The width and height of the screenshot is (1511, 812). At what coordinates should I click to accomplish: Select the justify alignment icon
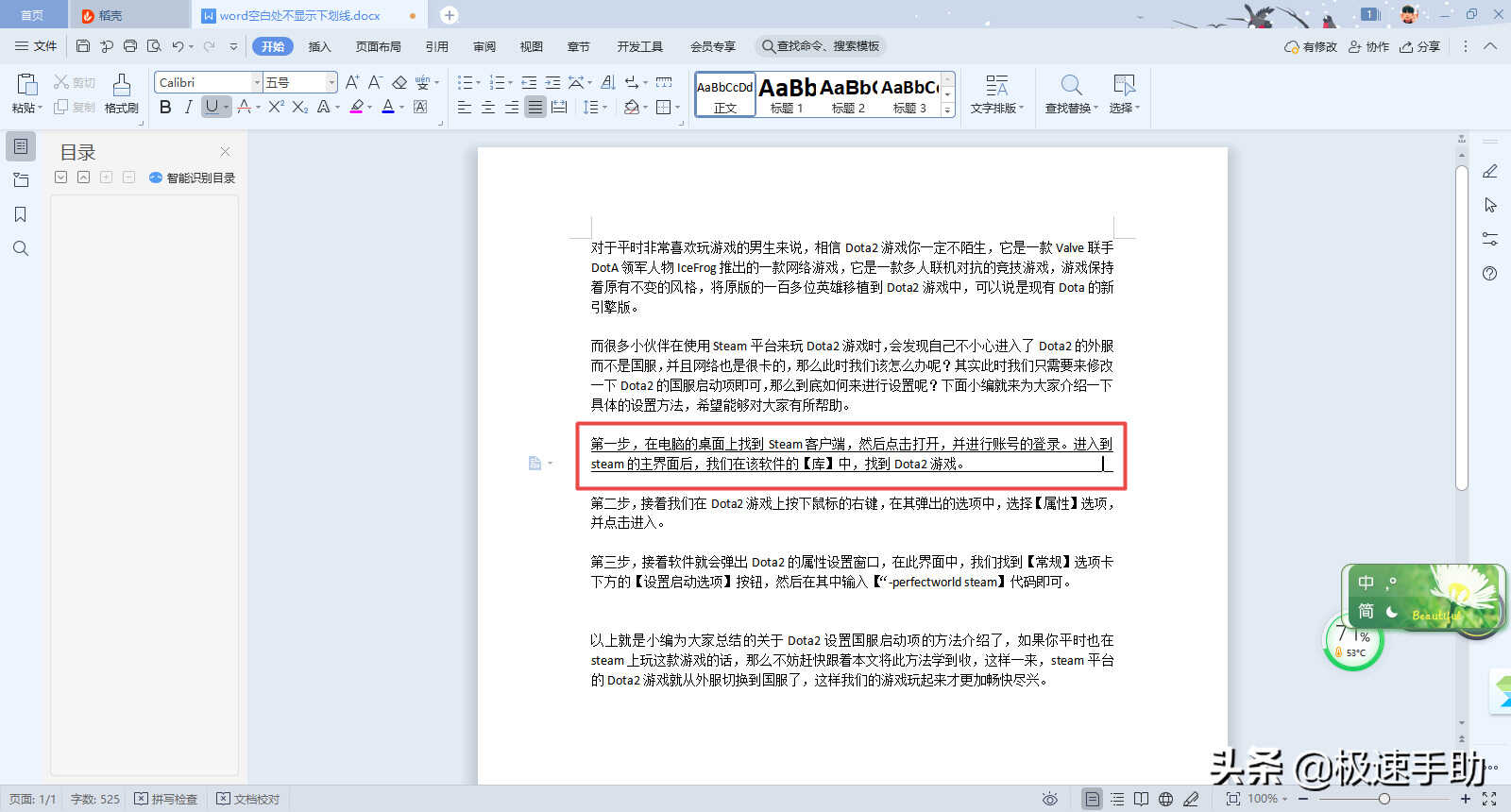[535, 108]
